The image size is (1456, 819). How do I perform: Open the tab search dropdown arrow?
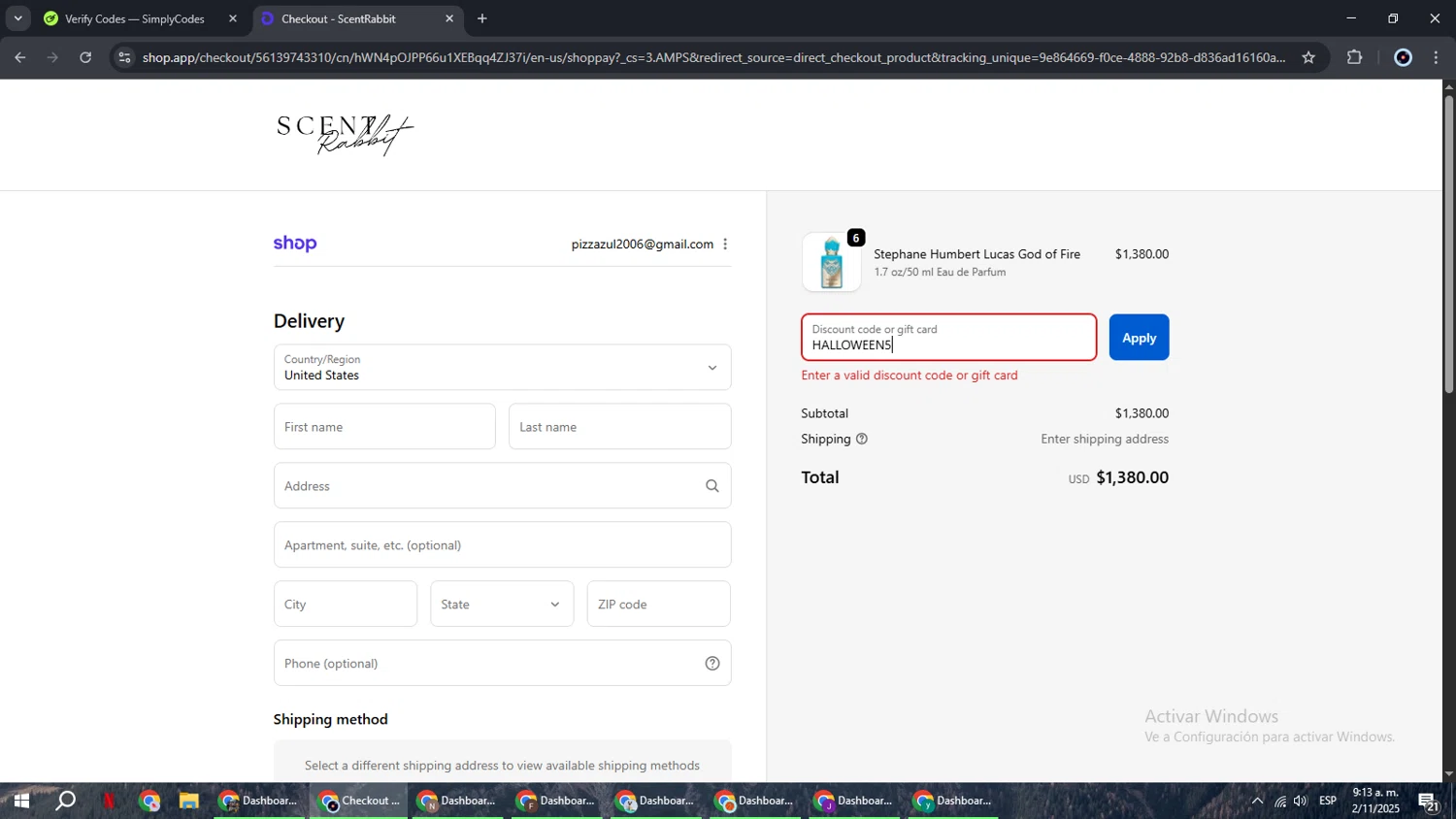[17, 18]
